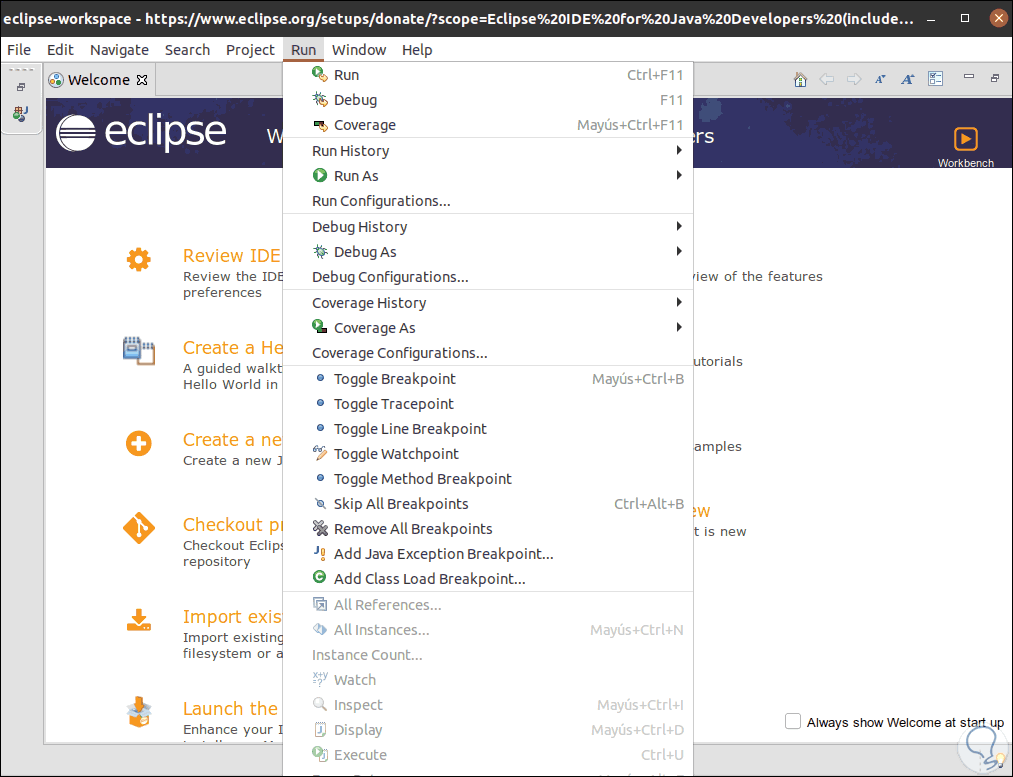Click the Git checkout diamond icon
Viewport: 1013px width, 777px height.
click(x=139, y=528)
